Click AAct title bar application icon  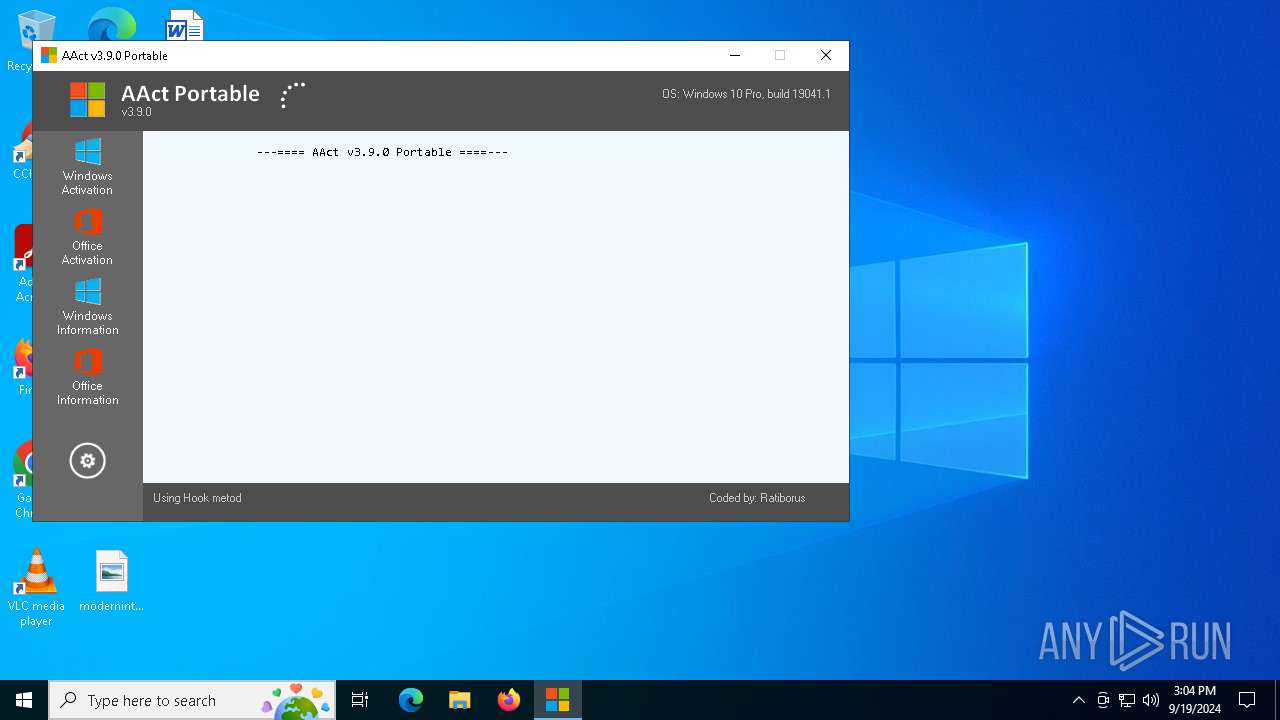pyautogui.click(x=49, y=55)
